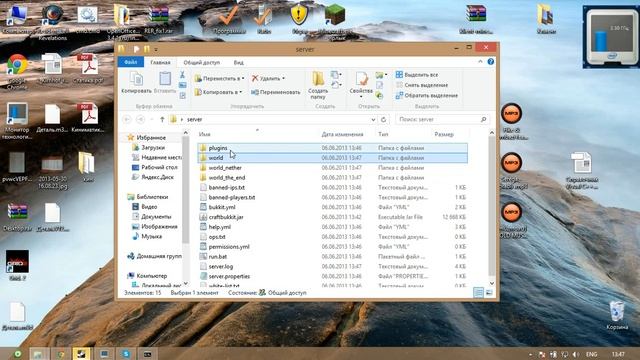Click the Up one level arrow
Viewport: 640px width, 360px height.
[x=162, y=119]
